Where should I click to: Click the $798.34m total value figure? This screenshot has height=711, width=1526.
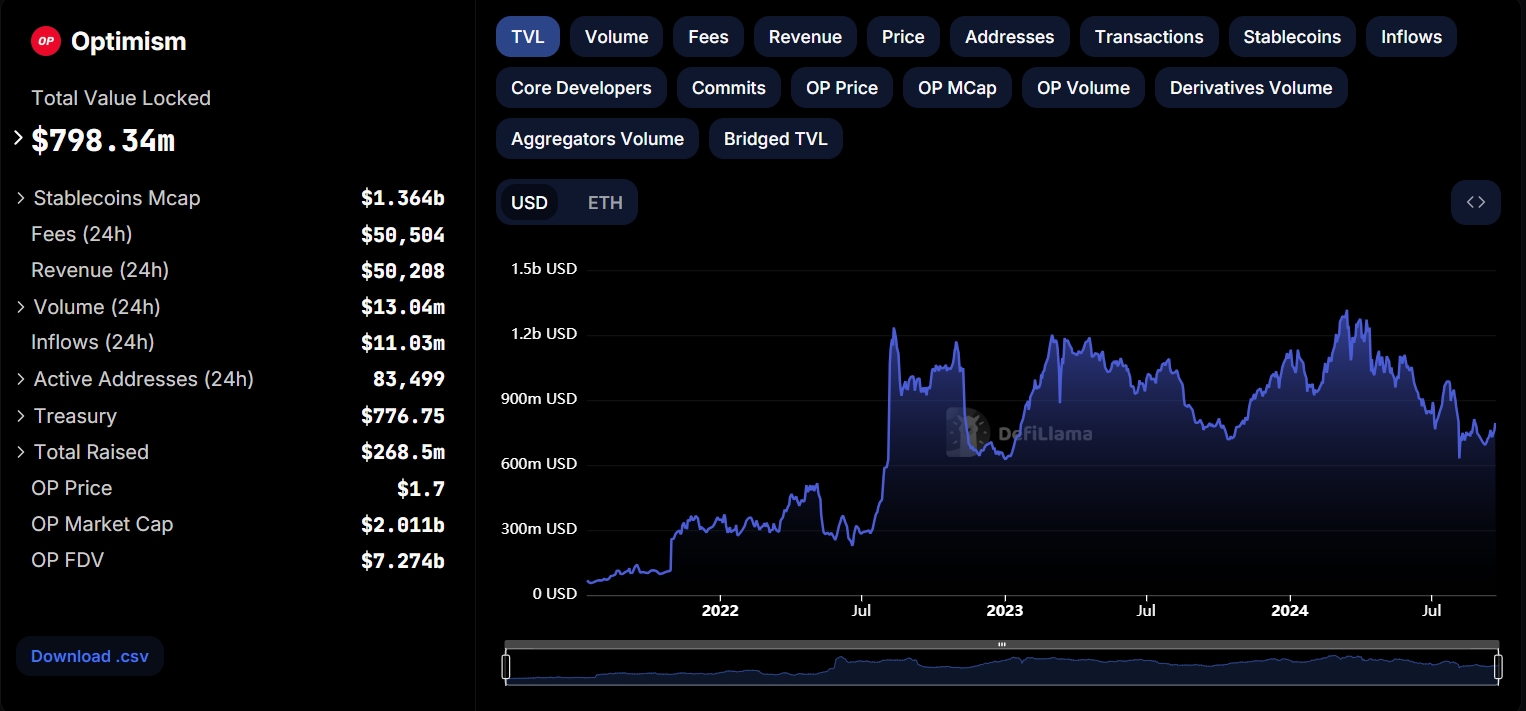point(103,141)
